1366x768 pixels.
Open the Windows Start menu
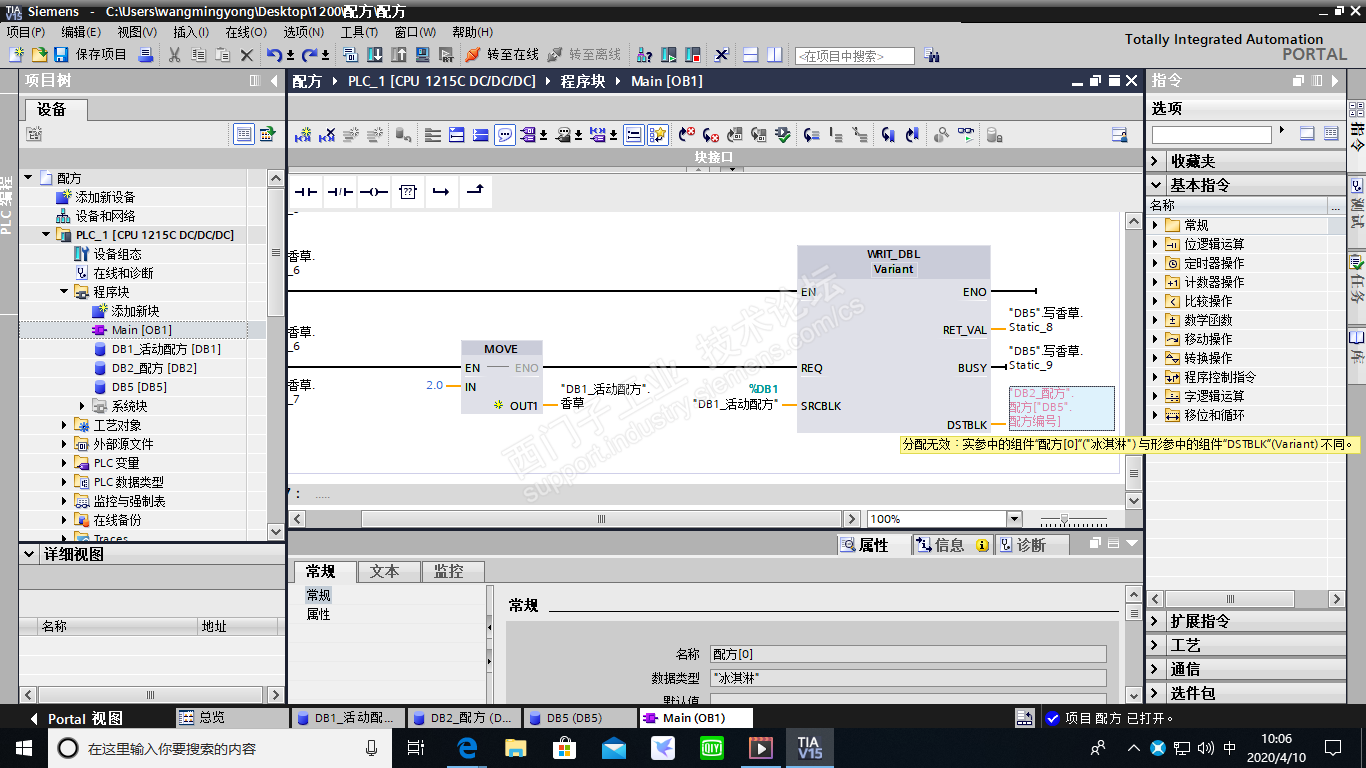(x=23, y=747)
